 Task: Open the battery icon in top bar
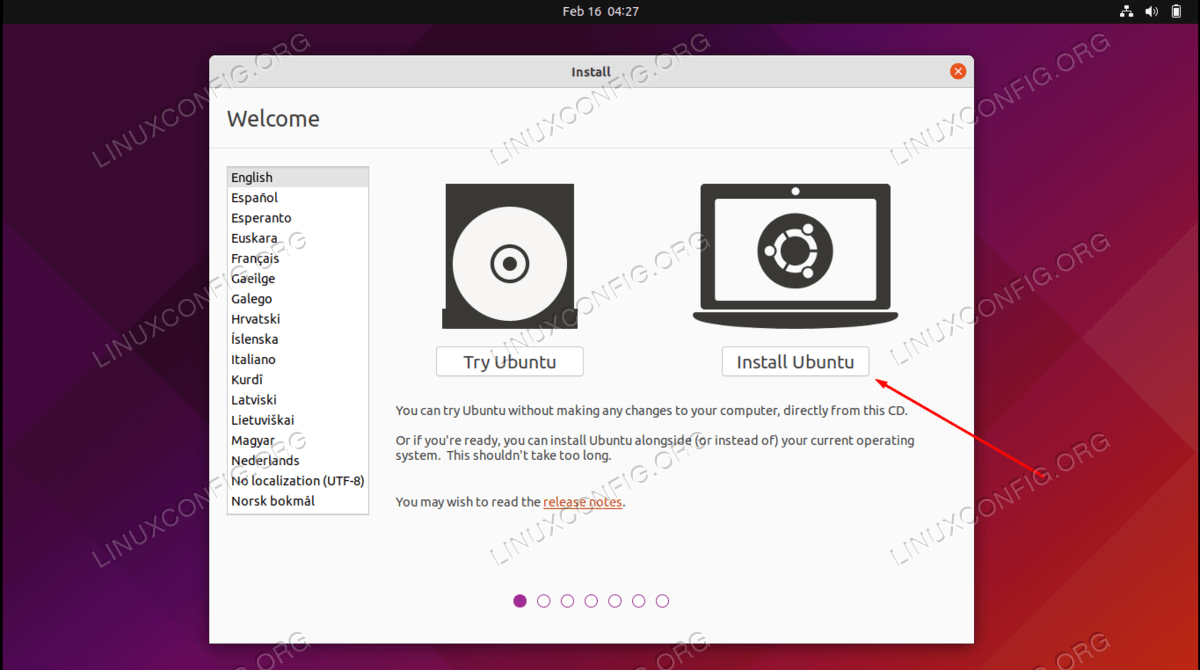(1176, 12)
